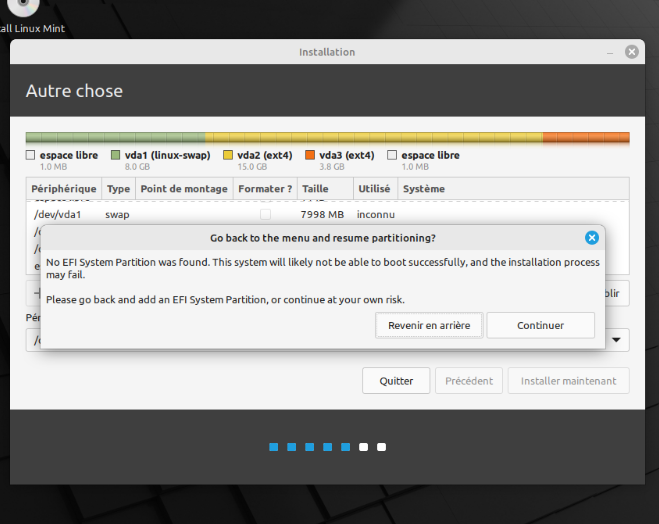Click the Autre chose heading
Screen dimensions: 659x524
[74, 91]
